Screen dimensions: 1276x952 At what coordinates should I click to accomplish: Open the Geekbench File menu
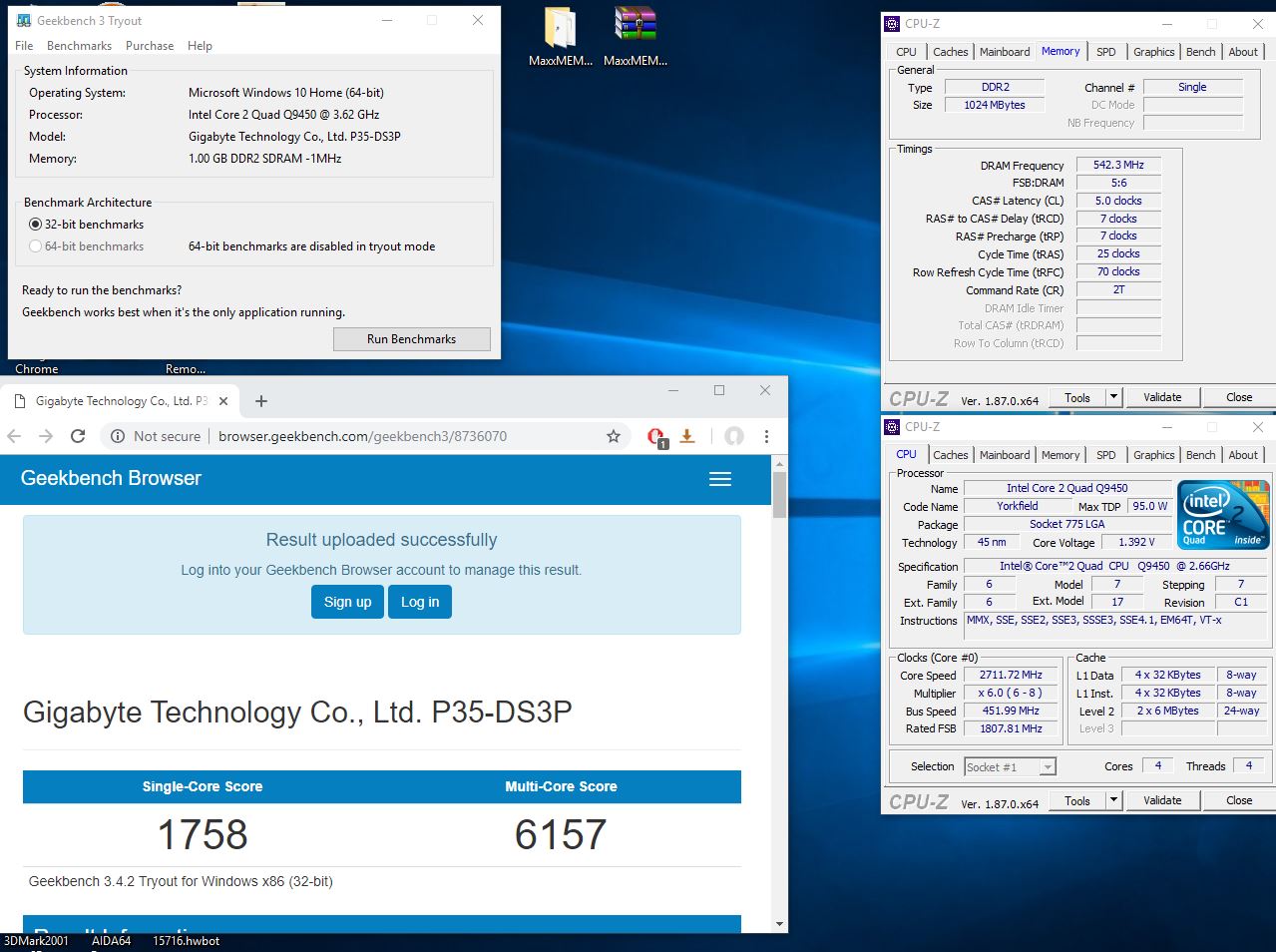[24, 46]
